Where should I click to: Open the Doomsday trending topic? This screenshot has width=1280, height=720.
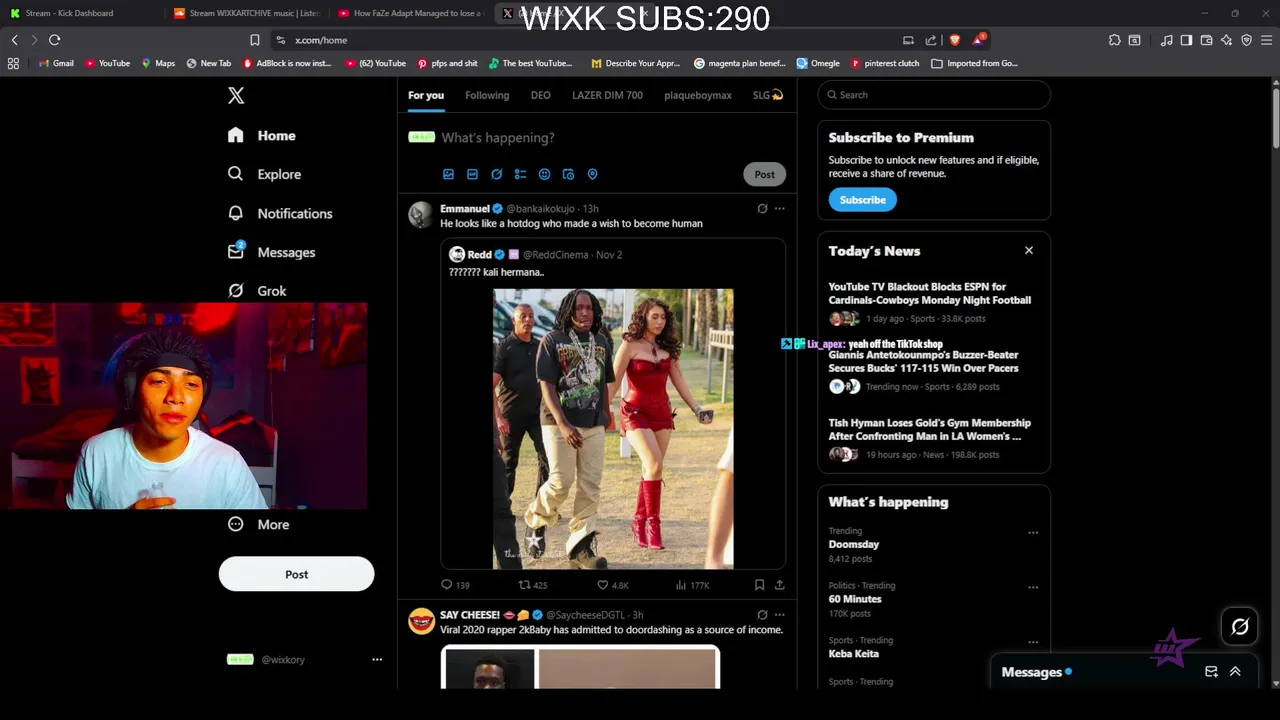coord(853,544)
